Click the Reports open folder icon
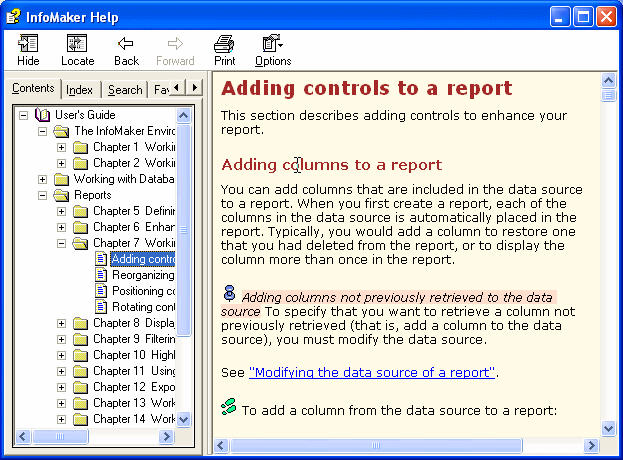 [61, 195]
